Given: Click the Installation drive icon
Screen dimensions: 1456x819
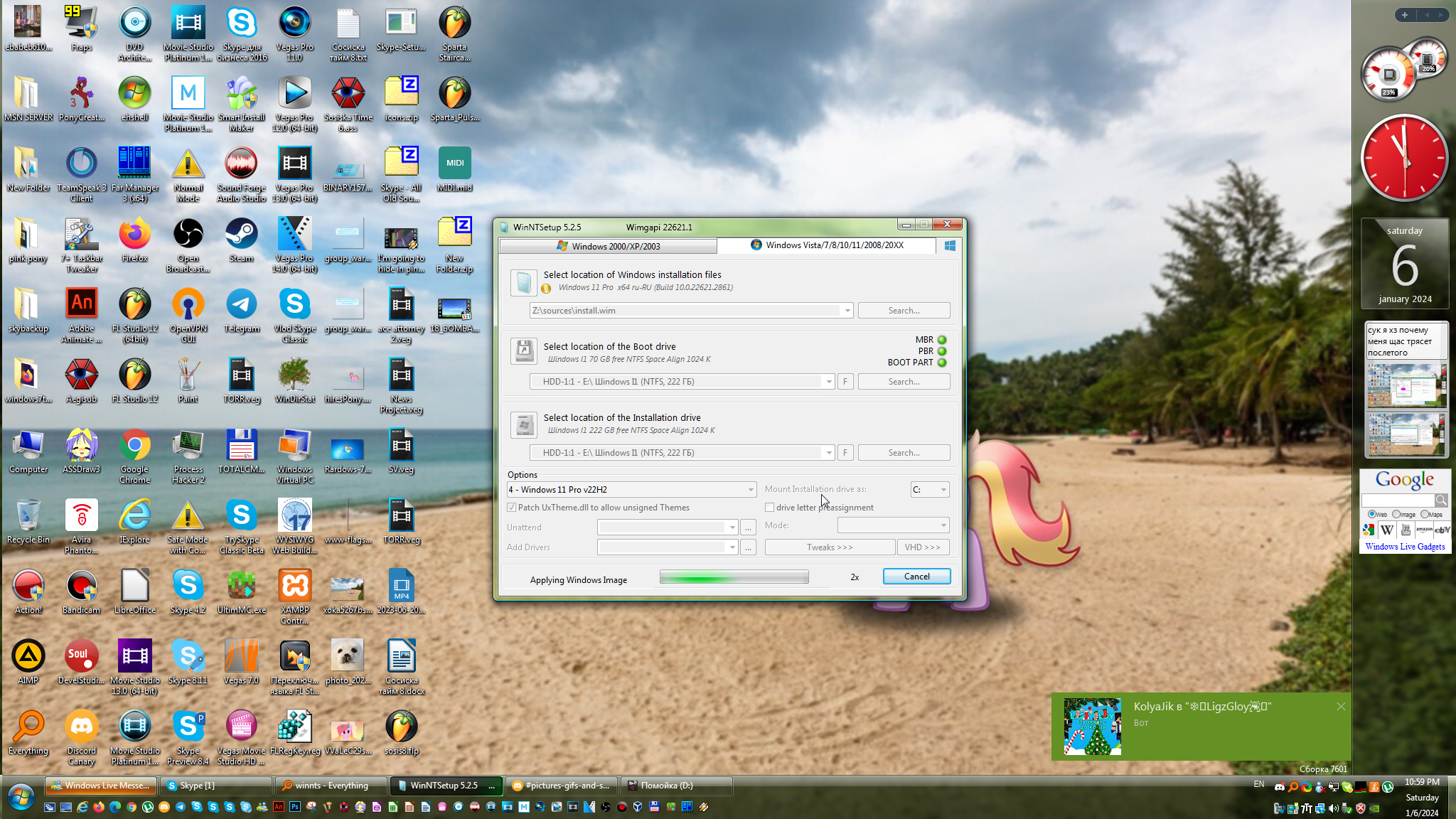Looking at the screenshot, I should (524, 425).
